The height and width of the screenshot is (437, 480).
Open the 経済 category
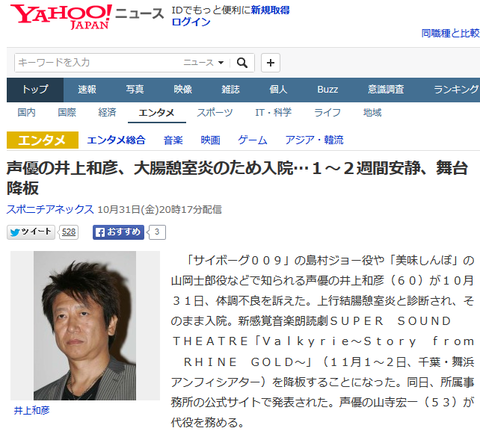click(107, 113)
